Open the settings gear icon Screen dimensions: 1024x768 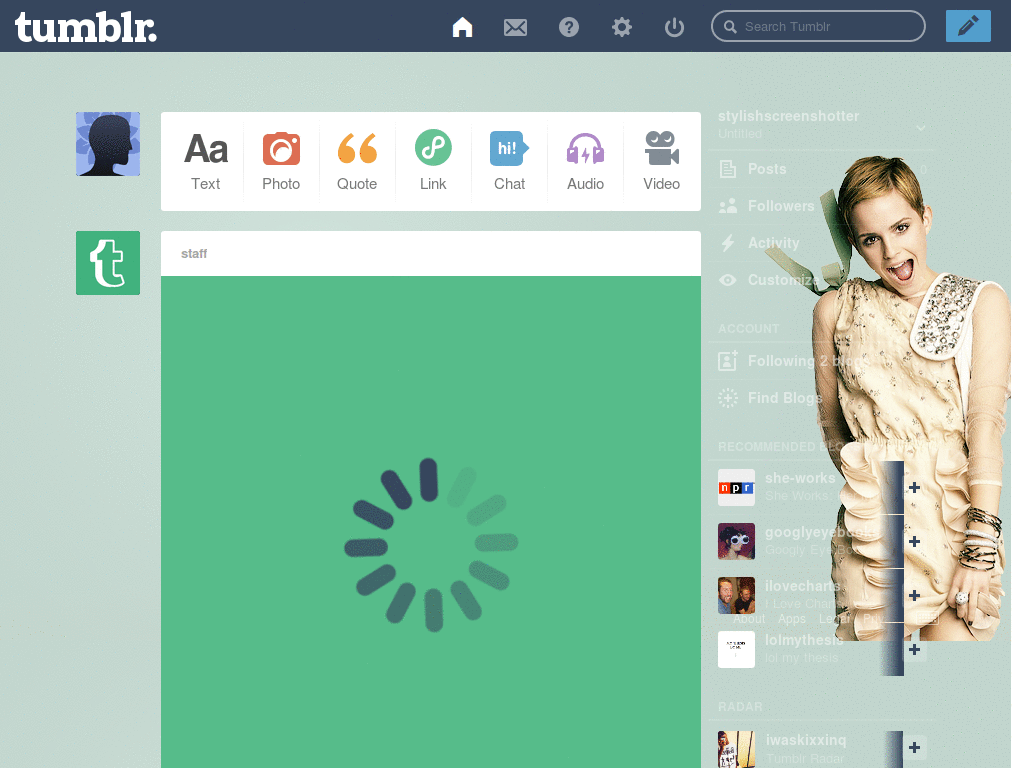point(622,27)
